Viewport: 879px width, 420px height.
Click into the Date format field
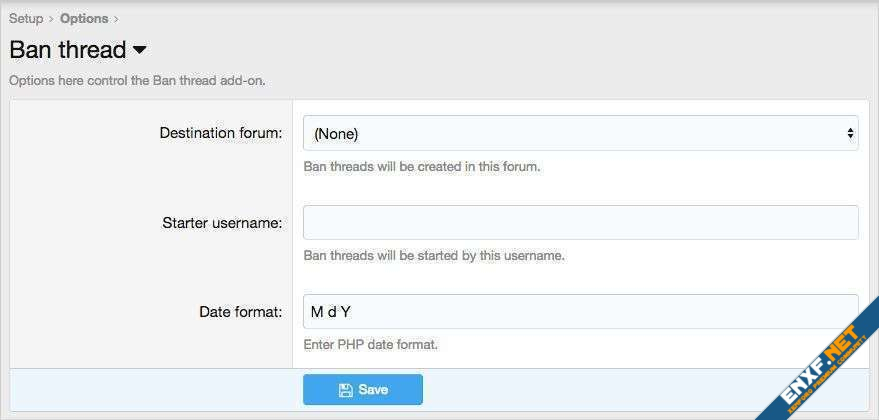pyautogui.click(x=580, y=311)
